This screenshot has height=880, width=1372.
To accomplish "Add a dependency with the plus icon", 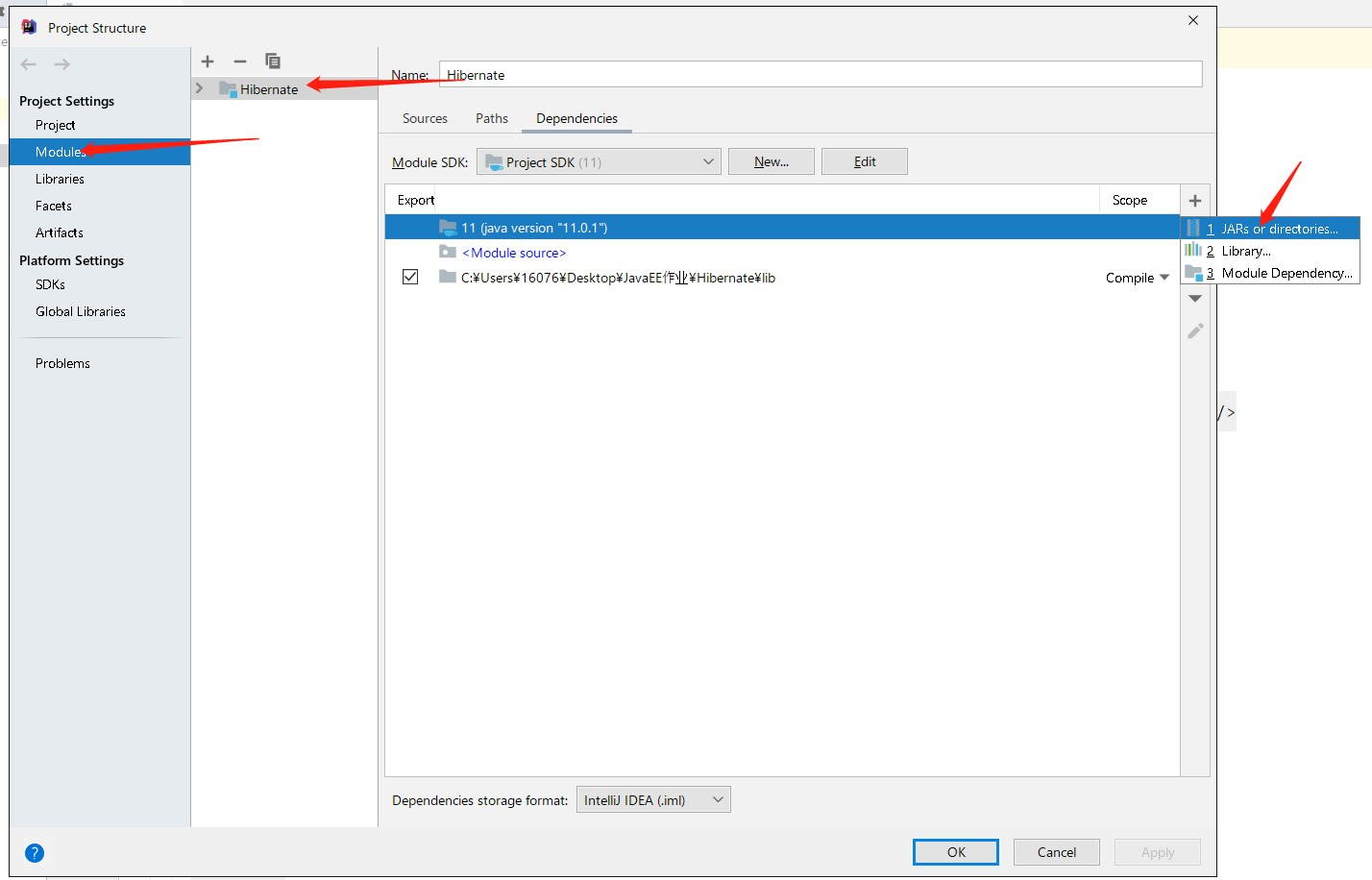I will pos(1195,201).
